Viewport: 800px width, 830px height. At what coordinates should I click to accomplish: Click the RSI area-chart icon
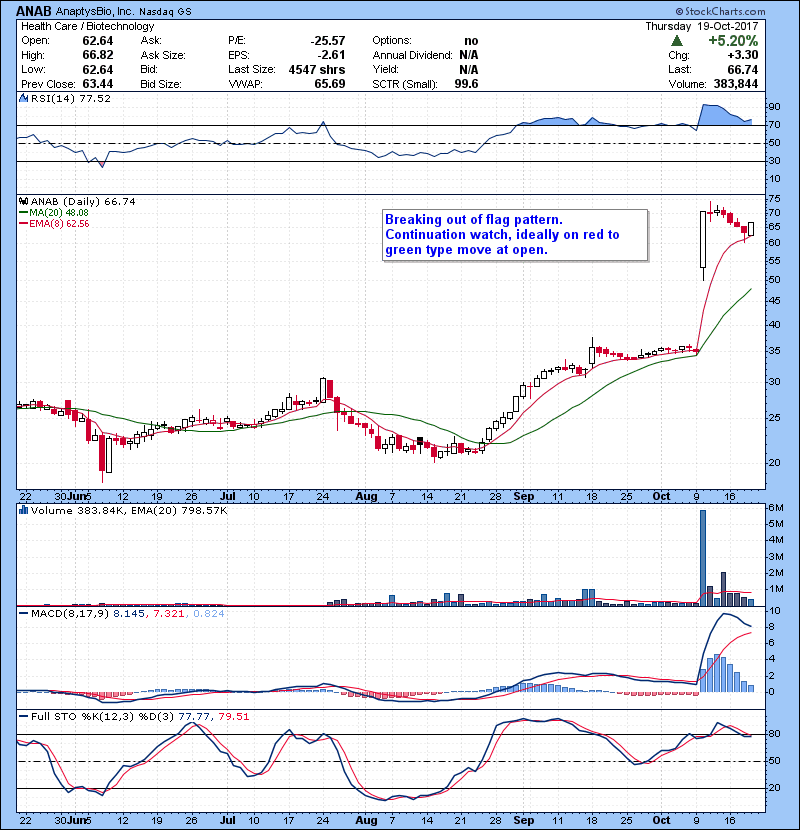tap(23, 98)
